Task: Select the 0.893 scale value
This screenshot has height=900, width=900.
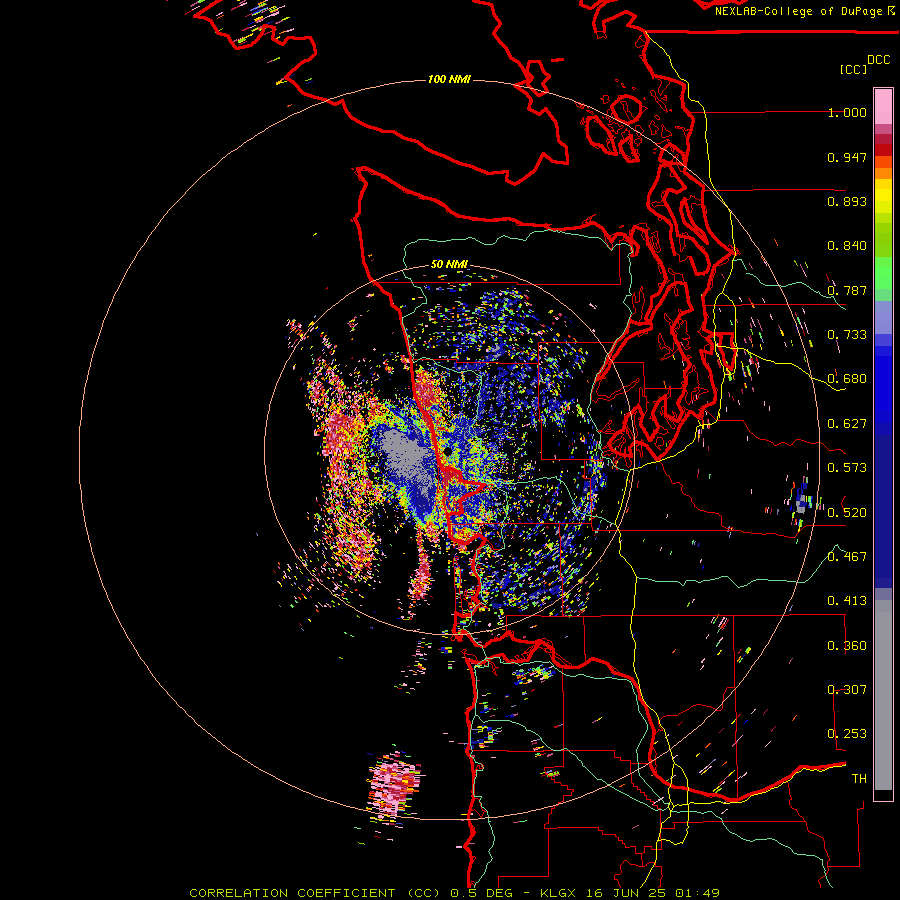Action: pyautogui.click(x=847, y=201)
